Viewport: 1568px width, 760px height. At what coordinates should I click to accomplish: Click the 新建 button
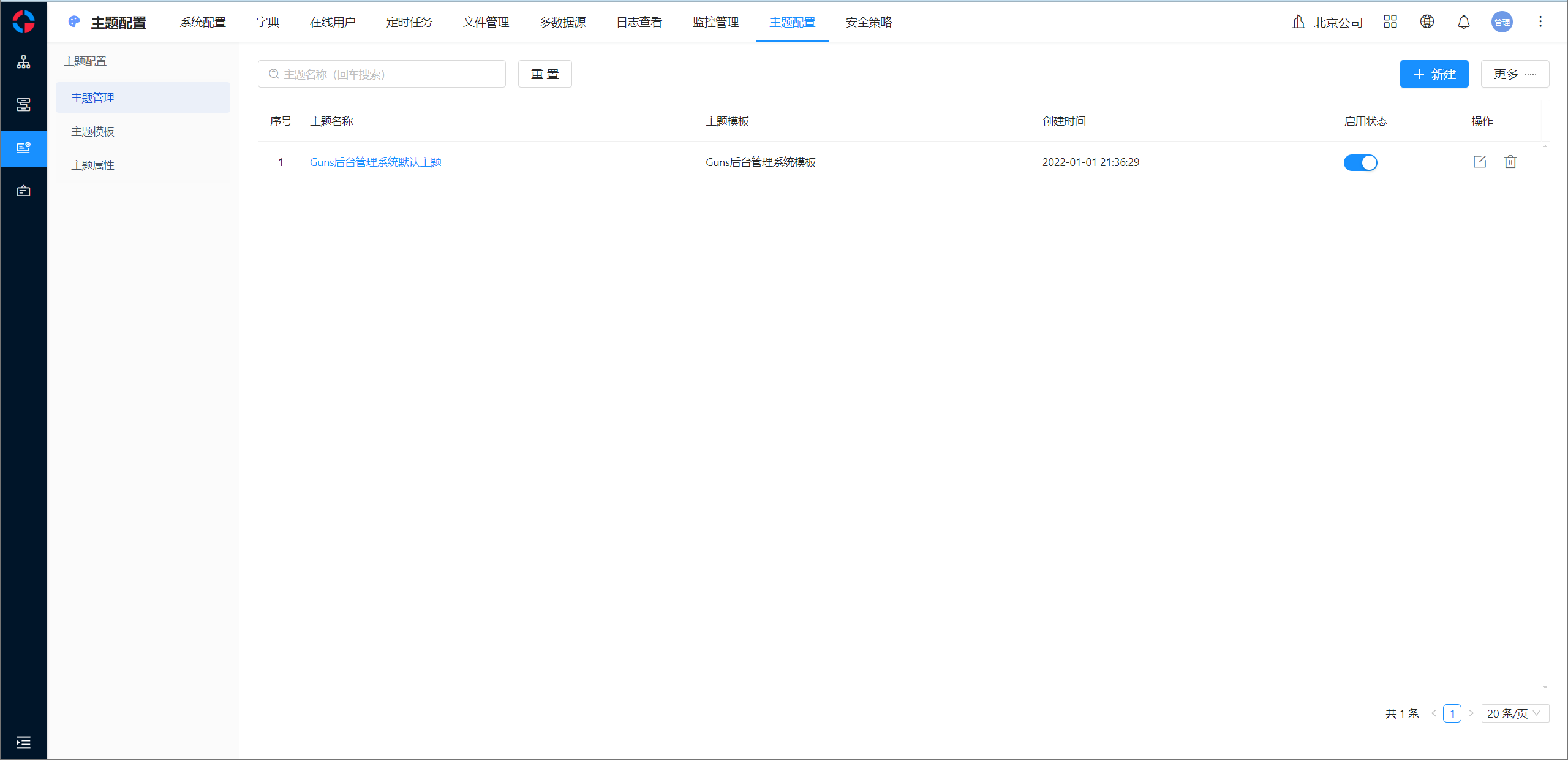tap(1434, 74)
